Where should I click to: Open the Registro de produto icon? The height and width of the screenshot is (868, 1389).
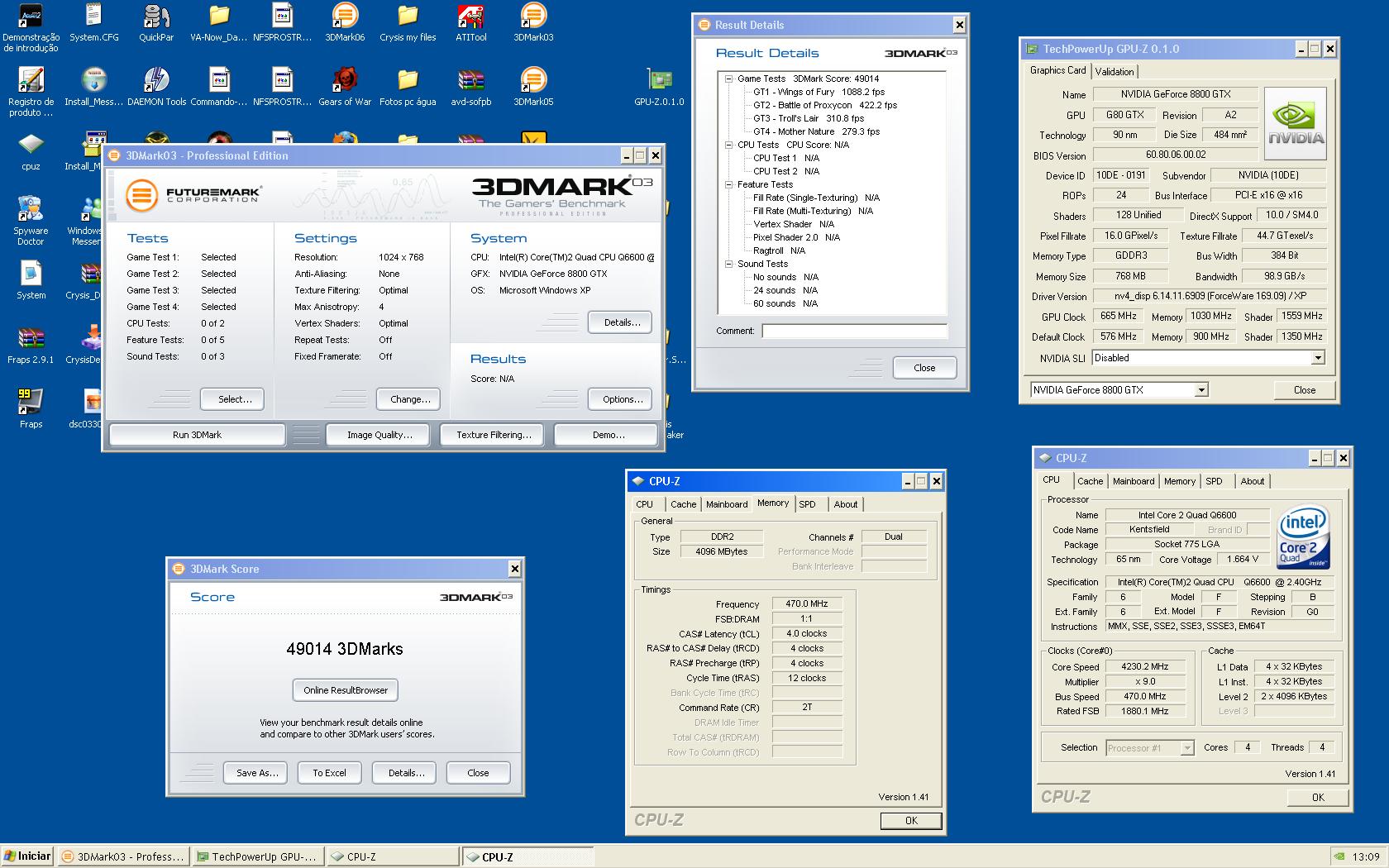coord(31,92)
